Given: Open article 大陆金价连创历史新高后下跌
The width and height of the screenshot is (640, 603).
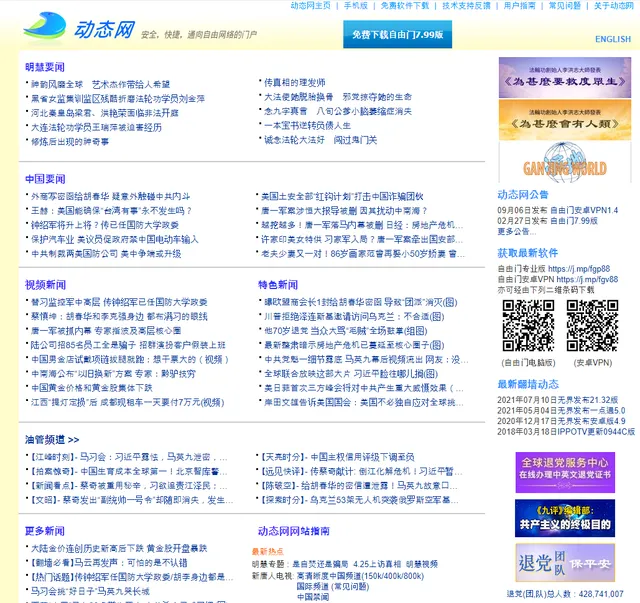Looking at the screenshot, I should click(x=119, y=548).
